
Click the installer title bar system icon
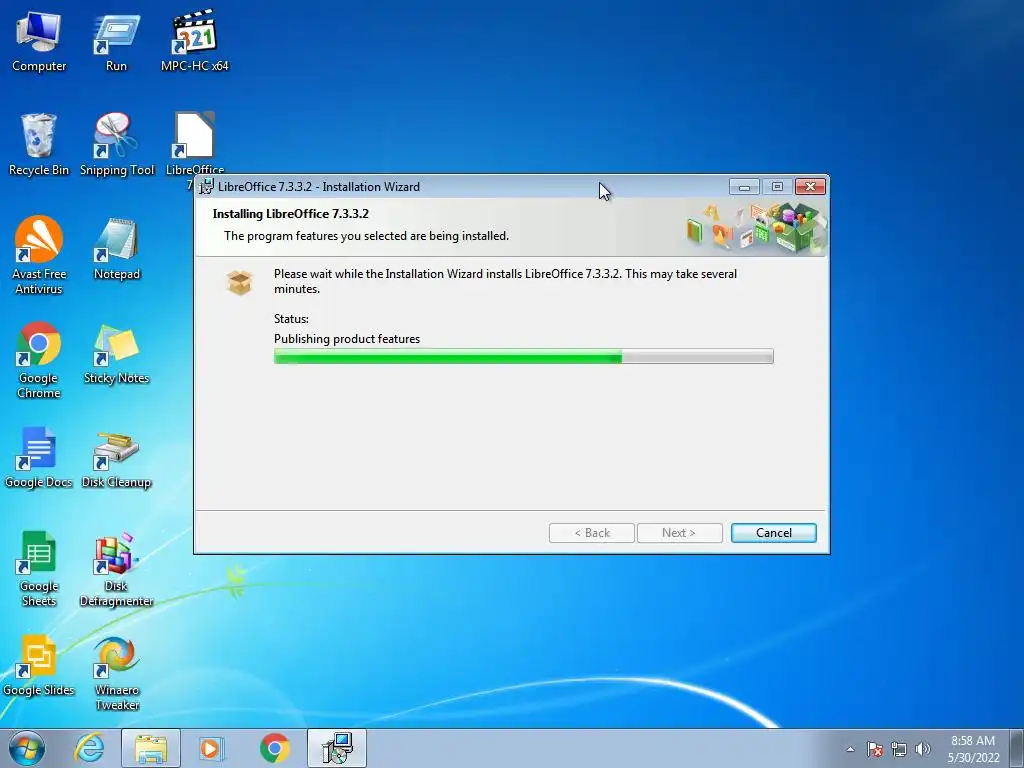[206, 187]
